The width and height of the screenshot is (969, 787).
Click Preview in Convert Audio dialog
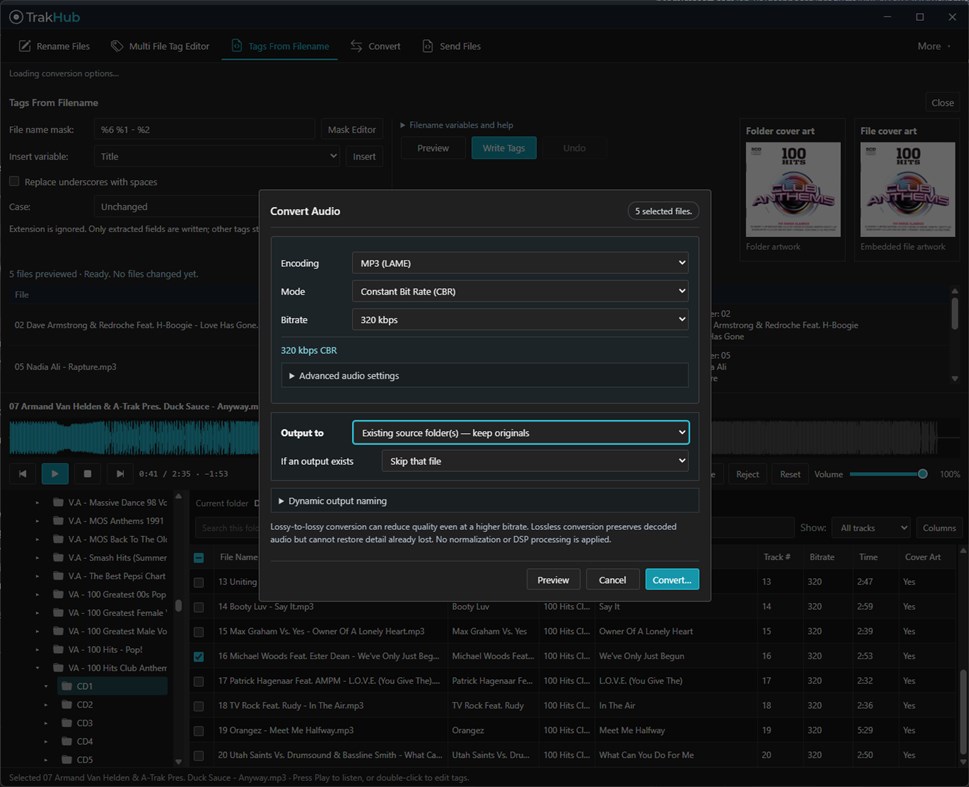552,580
